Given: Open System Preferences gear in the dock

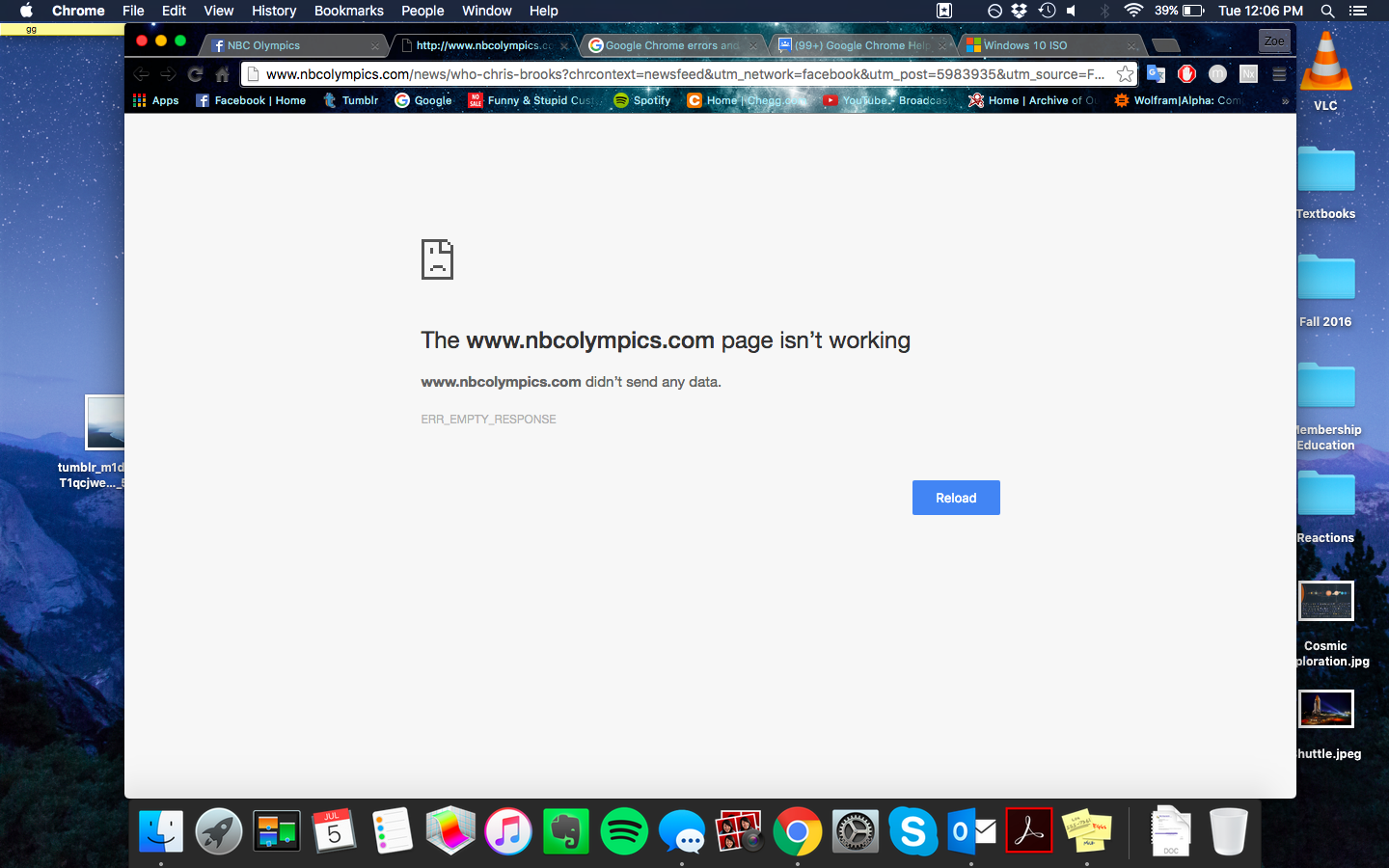Looking at the screenshot, I should pyautogui.click(x=856, y=830).
